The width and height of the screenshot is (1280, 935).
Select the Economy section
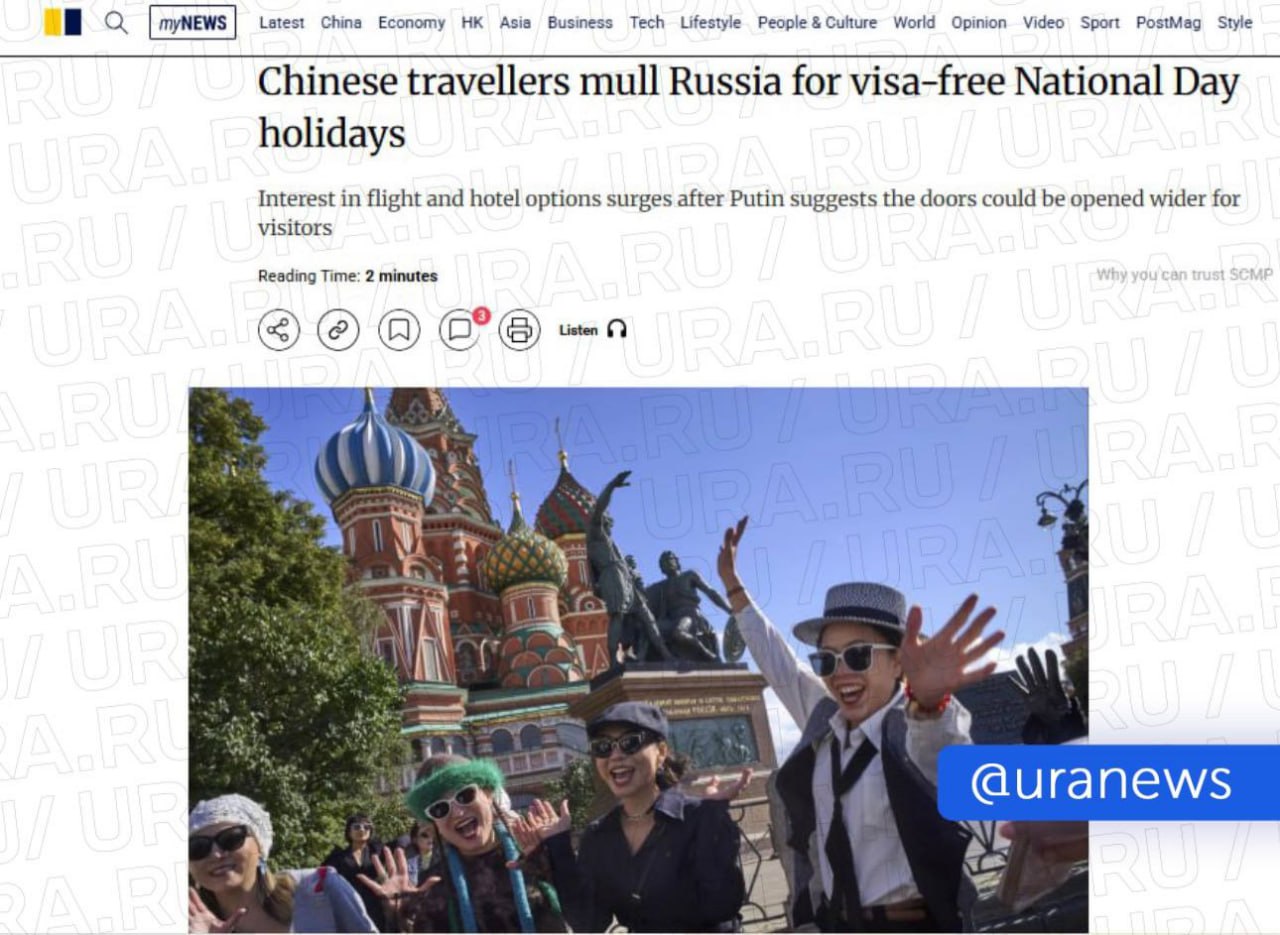coord(411,22)
